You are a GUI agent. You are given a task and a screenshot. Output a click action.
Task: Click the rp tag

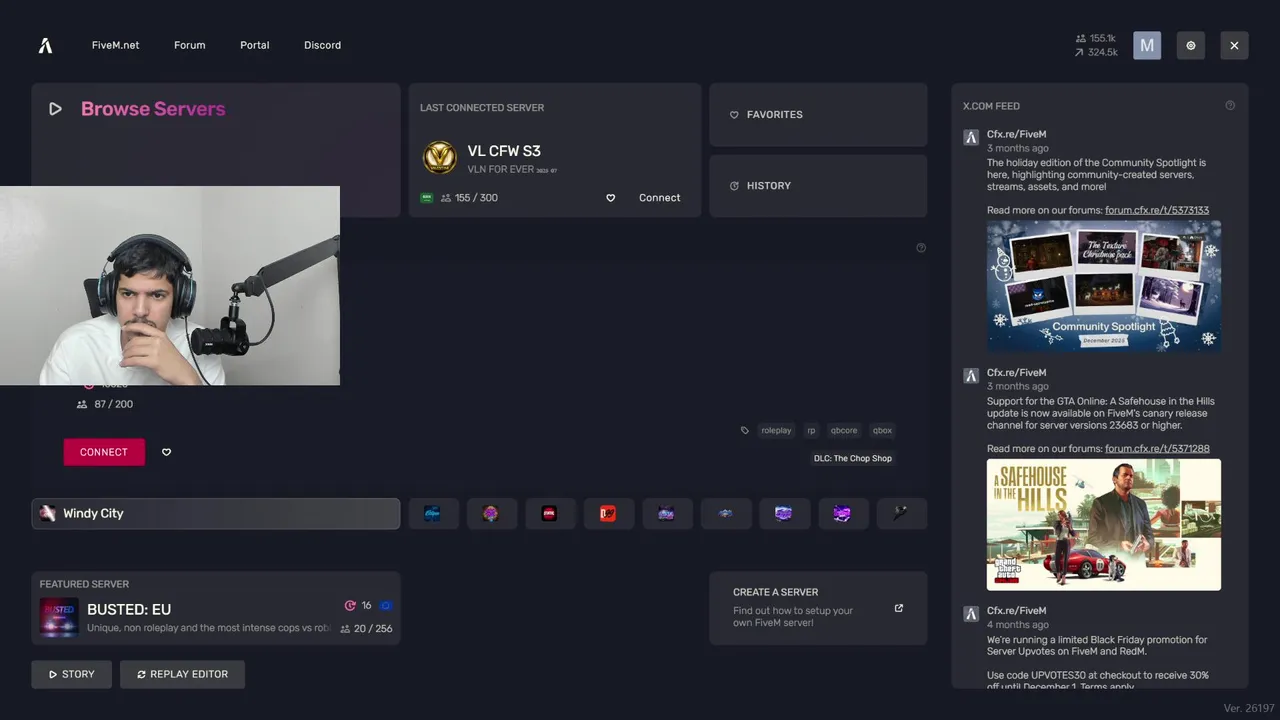click(811, 431)
